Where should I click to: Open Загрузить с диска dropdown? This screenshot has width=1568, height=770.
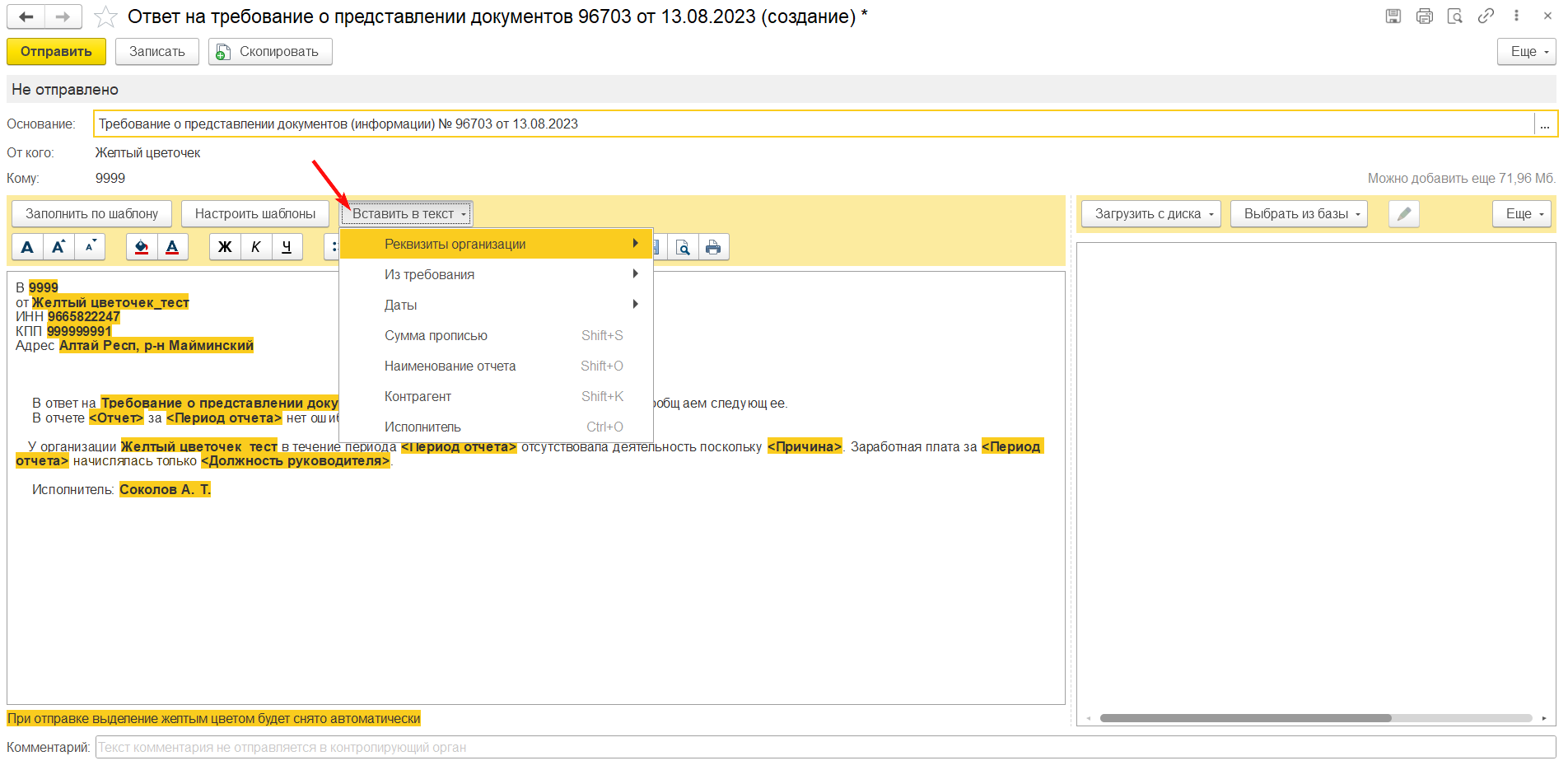1151,214
